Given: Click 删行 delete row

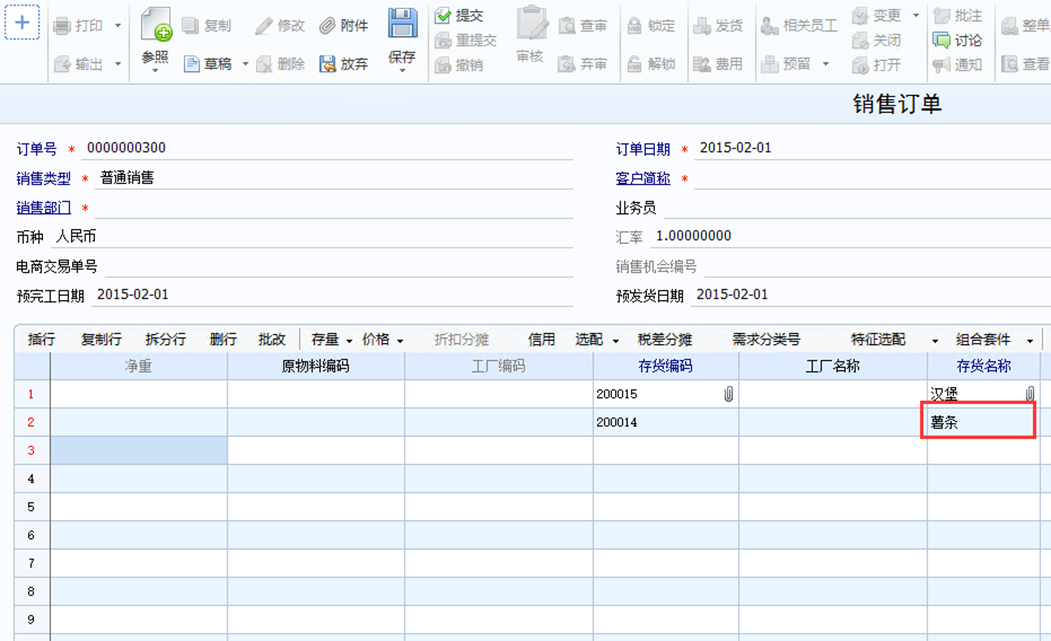Looking at the screenshot, I should pyautogui.click(x=223, y=339).
